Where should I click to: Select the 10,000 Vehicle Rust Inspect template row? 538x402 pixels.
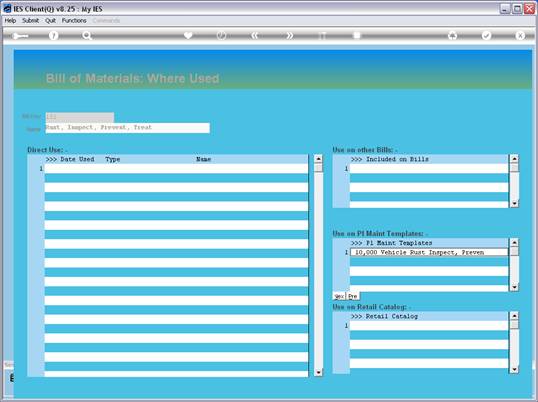point(429,252)
